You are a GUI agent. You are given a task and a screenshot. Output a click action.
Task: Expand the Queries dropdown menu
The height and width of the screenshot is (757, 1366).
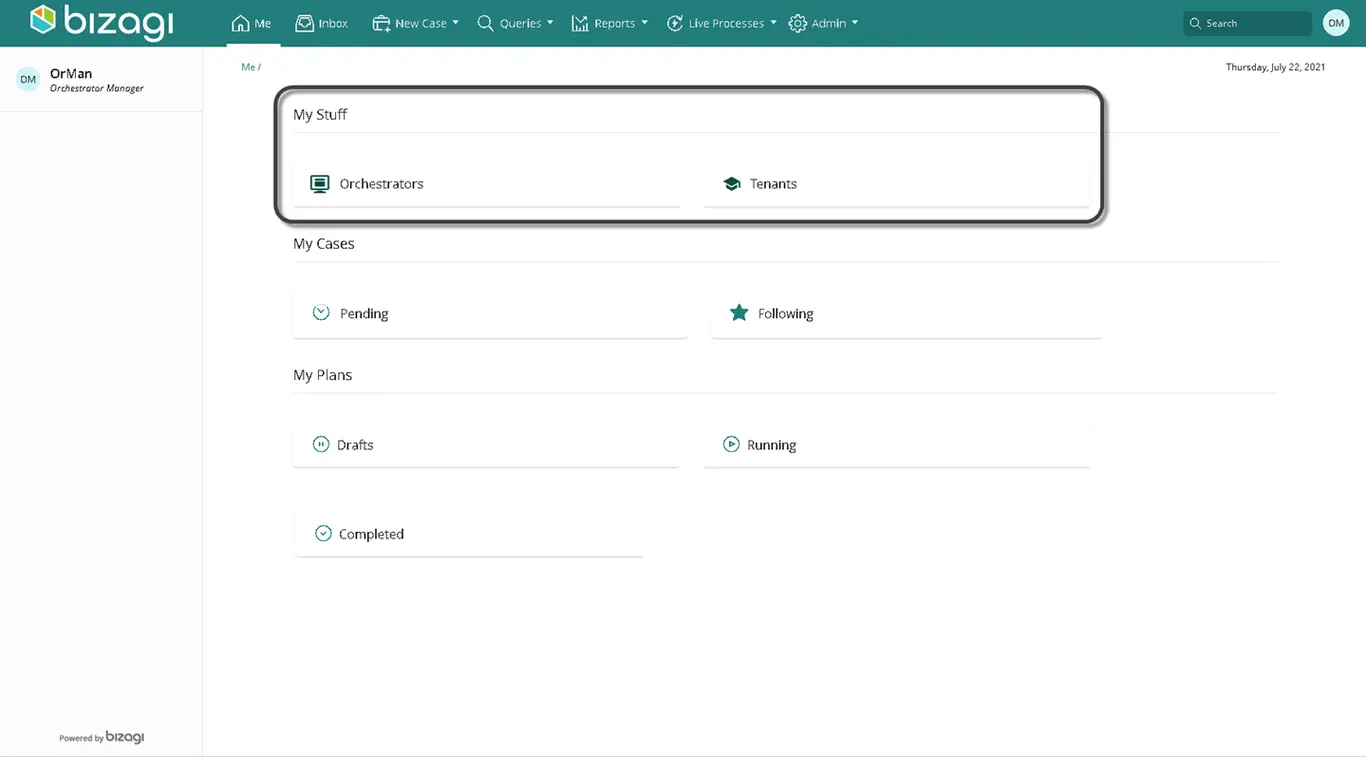(x=515, y=23)
